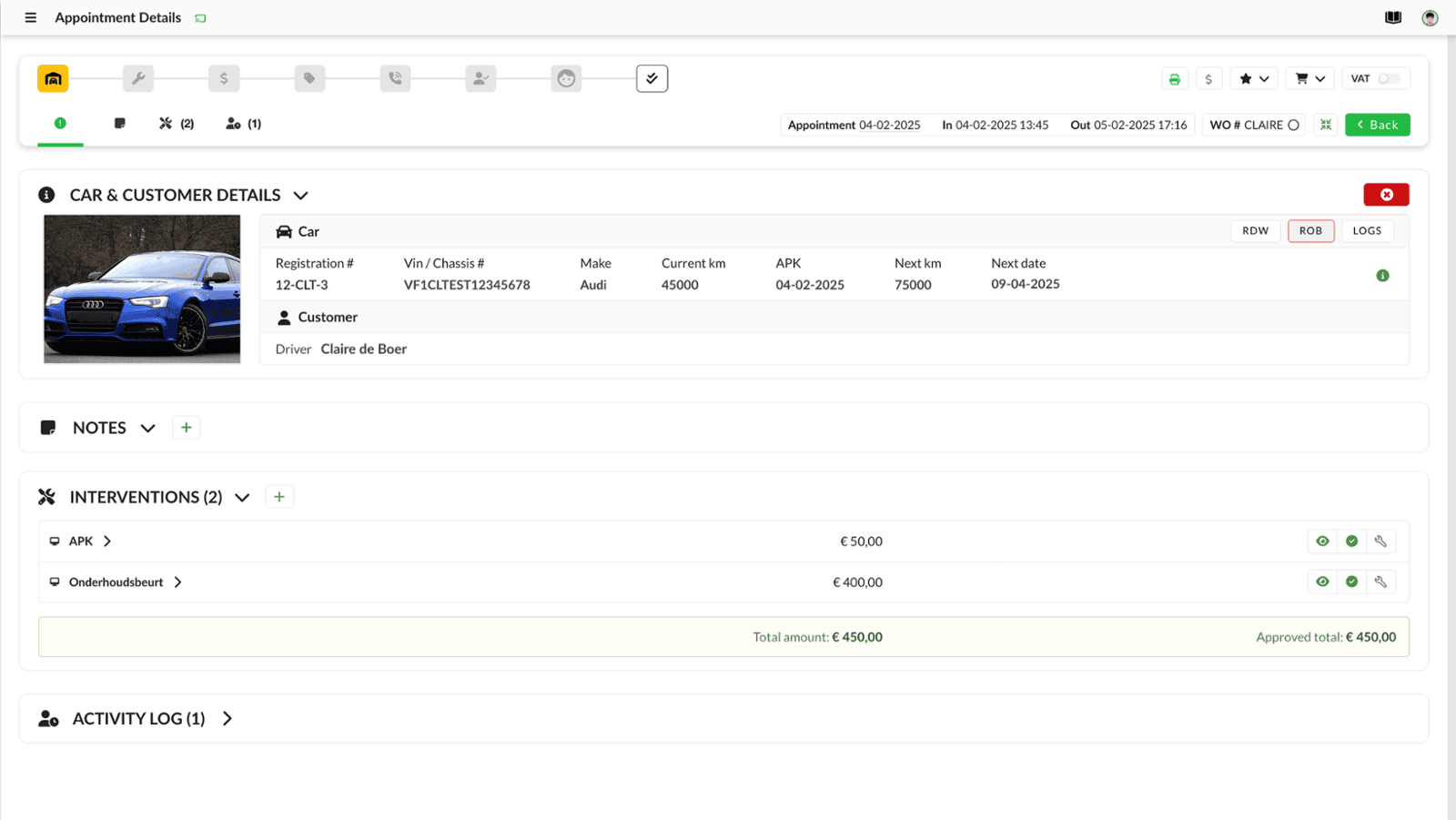Viewport: 1456px width, 820px height.
Task: Select the double-check final step icon
Action: (652, 78)
